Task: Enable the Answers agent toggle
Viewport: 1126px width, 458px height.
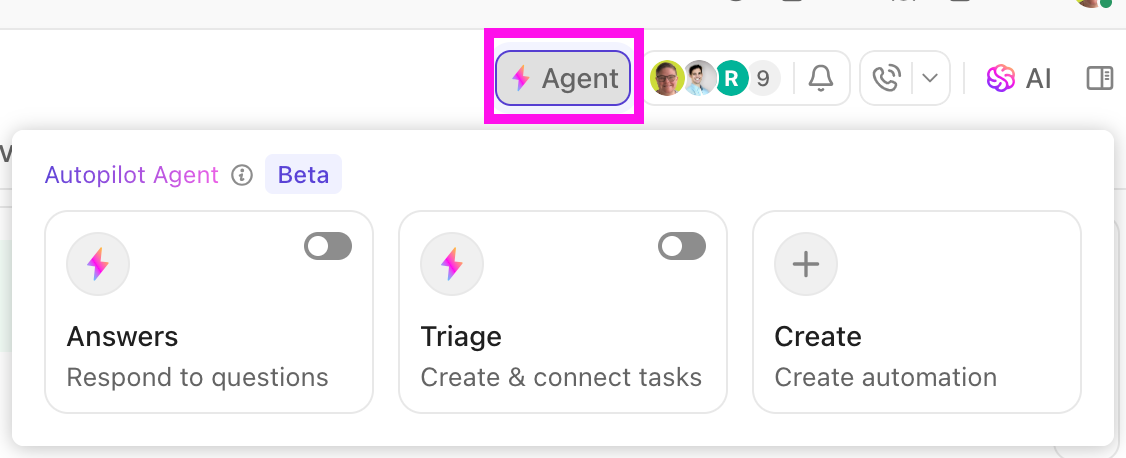Action: click(x=328, y=246)
